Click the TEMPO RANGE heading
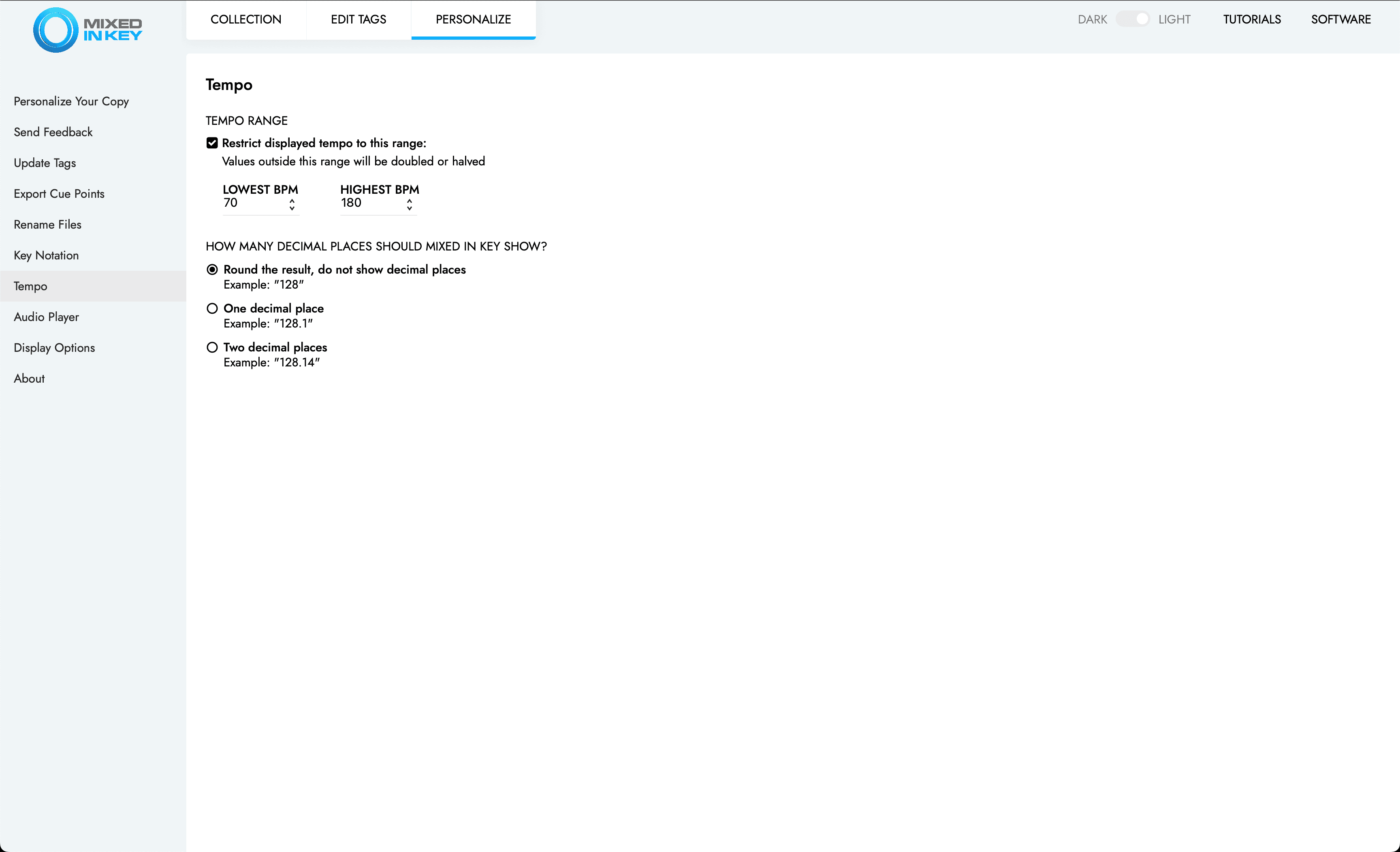The width and height of the screenshot is (1400, 852). [247, 120]
